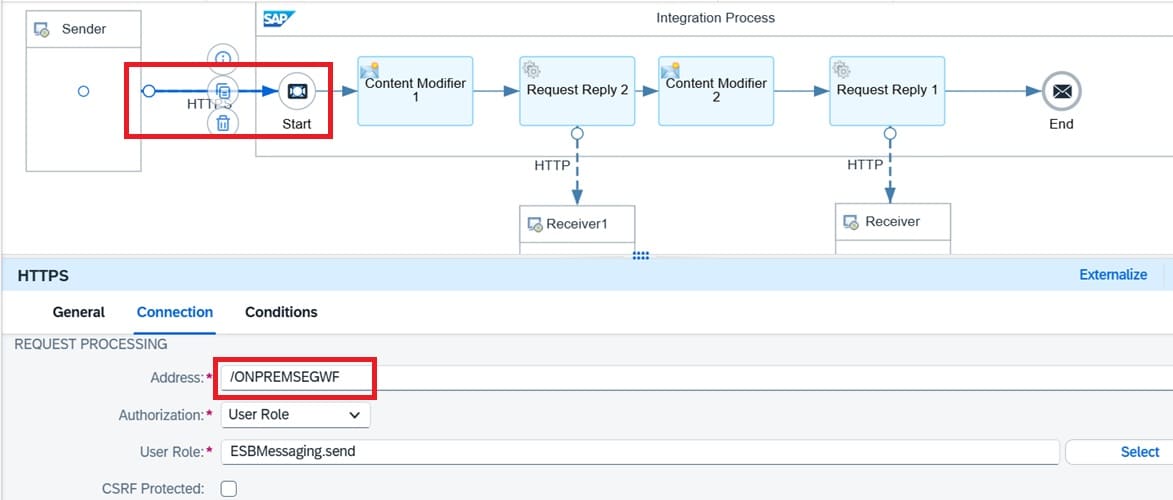Switch to the General tab
The width and height of the screenshot is (1173, 500).
coord(78,312)
